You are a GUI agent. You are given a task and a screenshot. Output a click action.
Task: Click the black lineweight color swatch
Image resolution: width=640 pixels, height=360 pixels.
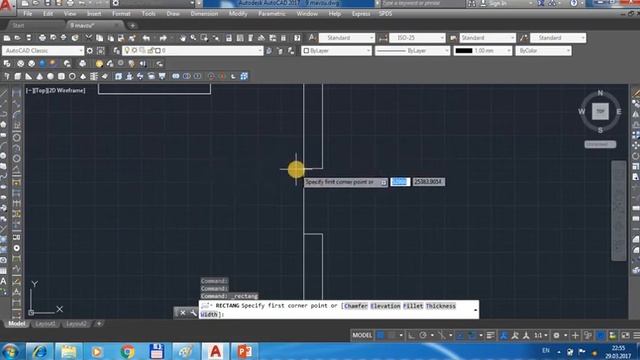464,51
